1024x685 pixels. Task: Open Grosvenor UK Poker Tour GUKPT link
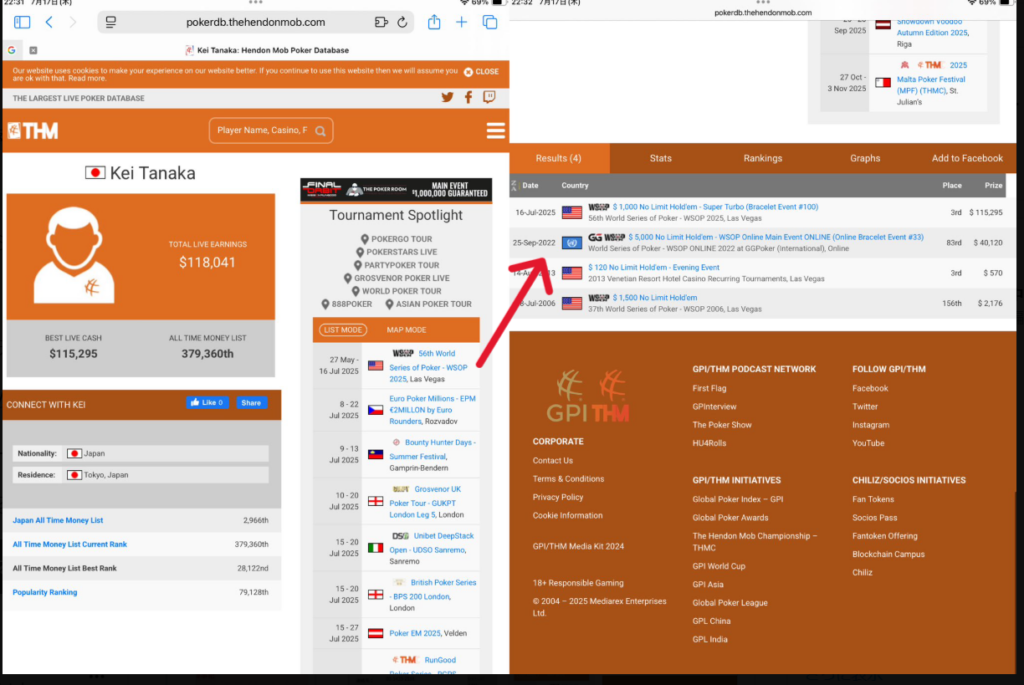coord(426,502)
